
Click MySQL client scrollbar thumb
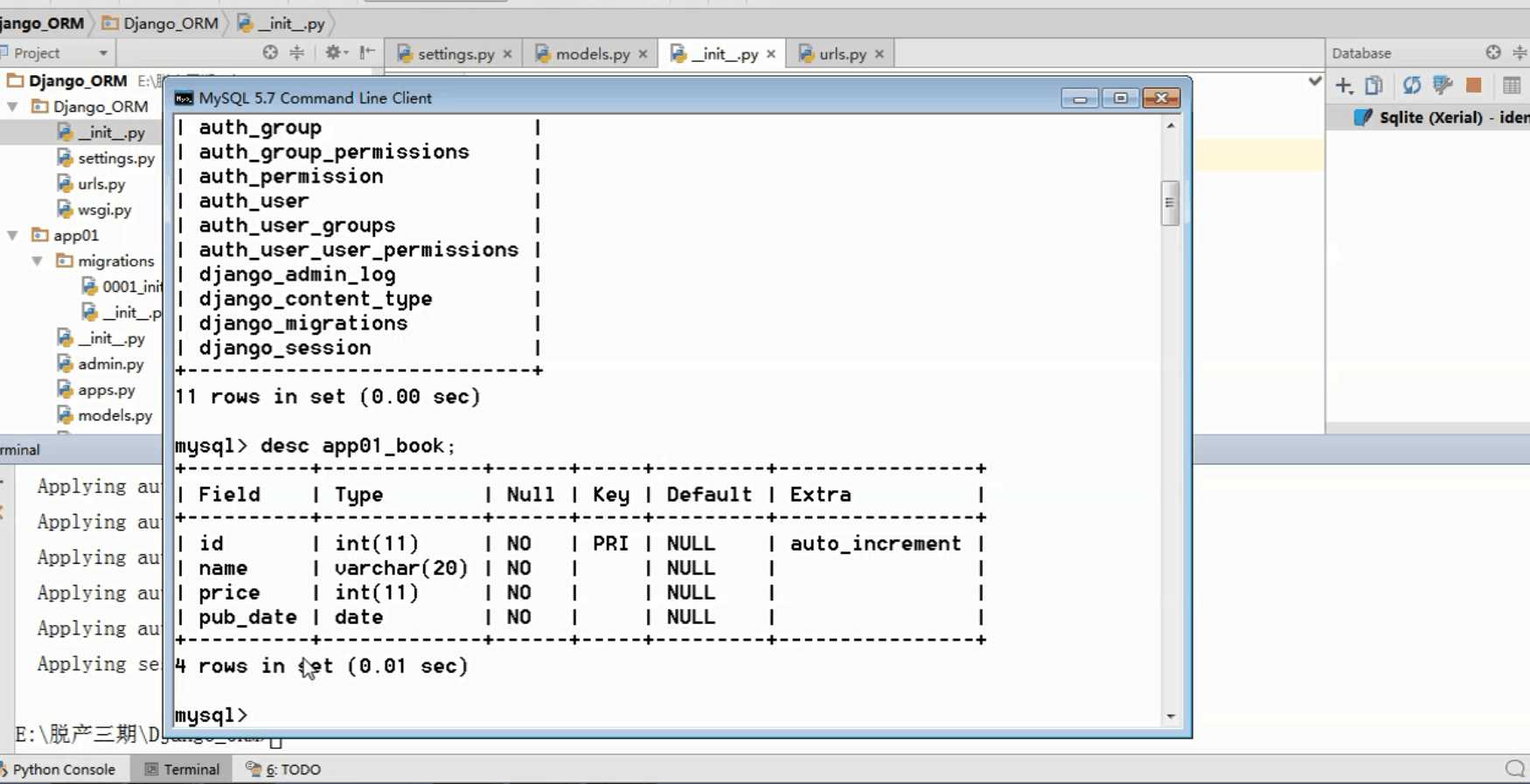pos(1170,203)
